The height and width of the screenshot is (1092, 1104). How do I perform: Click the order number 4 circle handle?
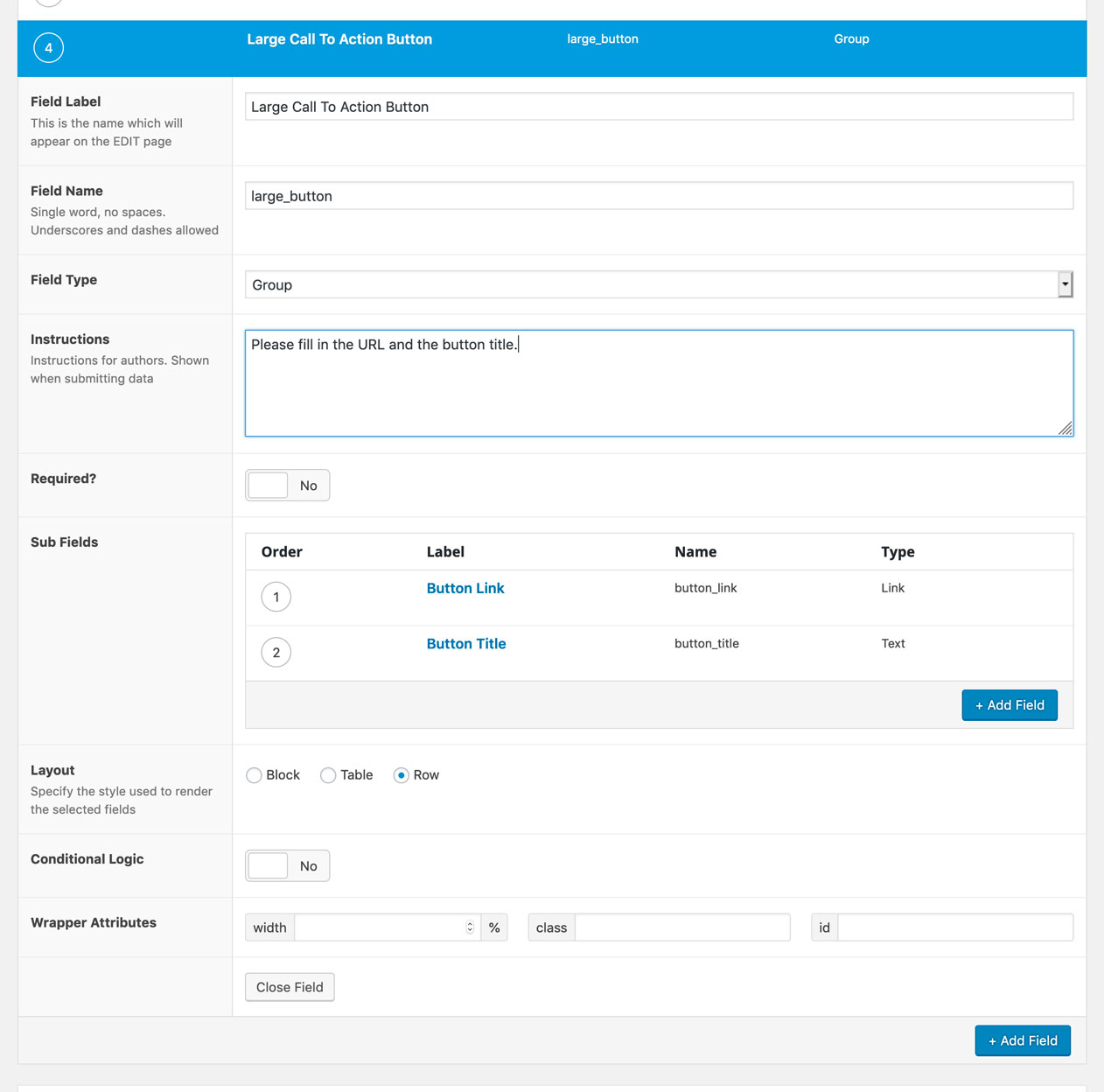[49, 48]
